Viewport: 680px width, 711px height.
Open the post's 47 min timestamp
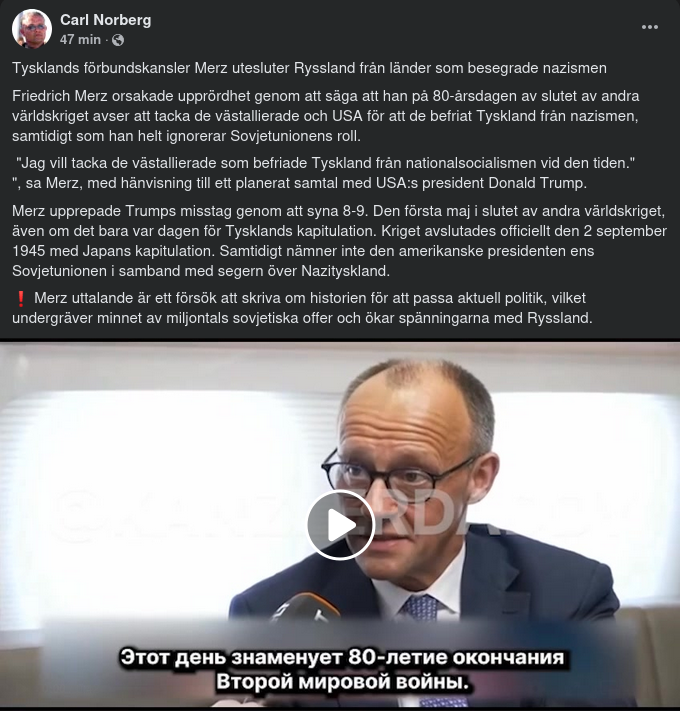click(80, 40)
